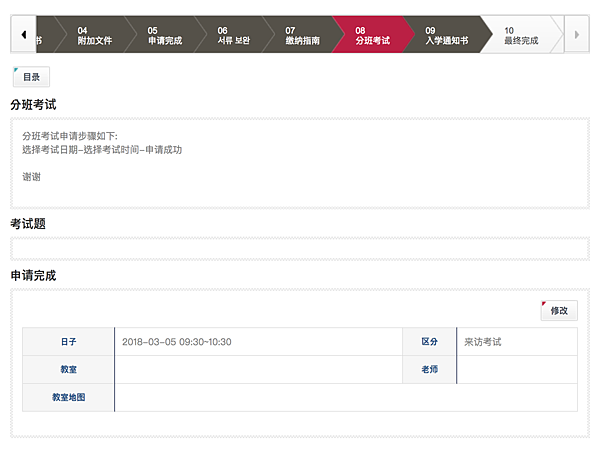This screenshot has height=451, width=600.
Task: Click the 教室地图 value cell
Action: [346, 397]
